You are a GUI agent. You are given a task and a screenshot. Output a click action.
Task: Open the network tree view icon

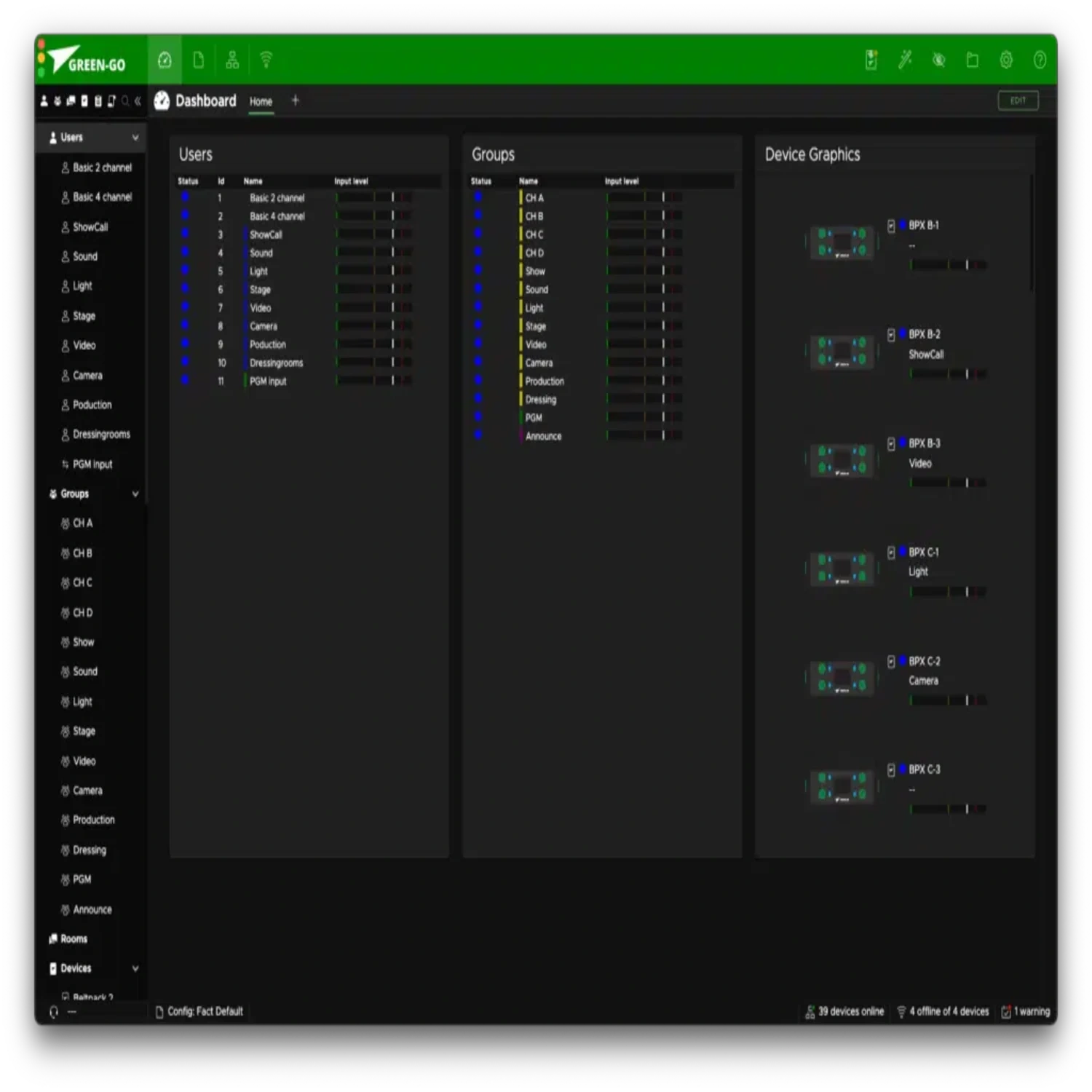pos(232,60)
